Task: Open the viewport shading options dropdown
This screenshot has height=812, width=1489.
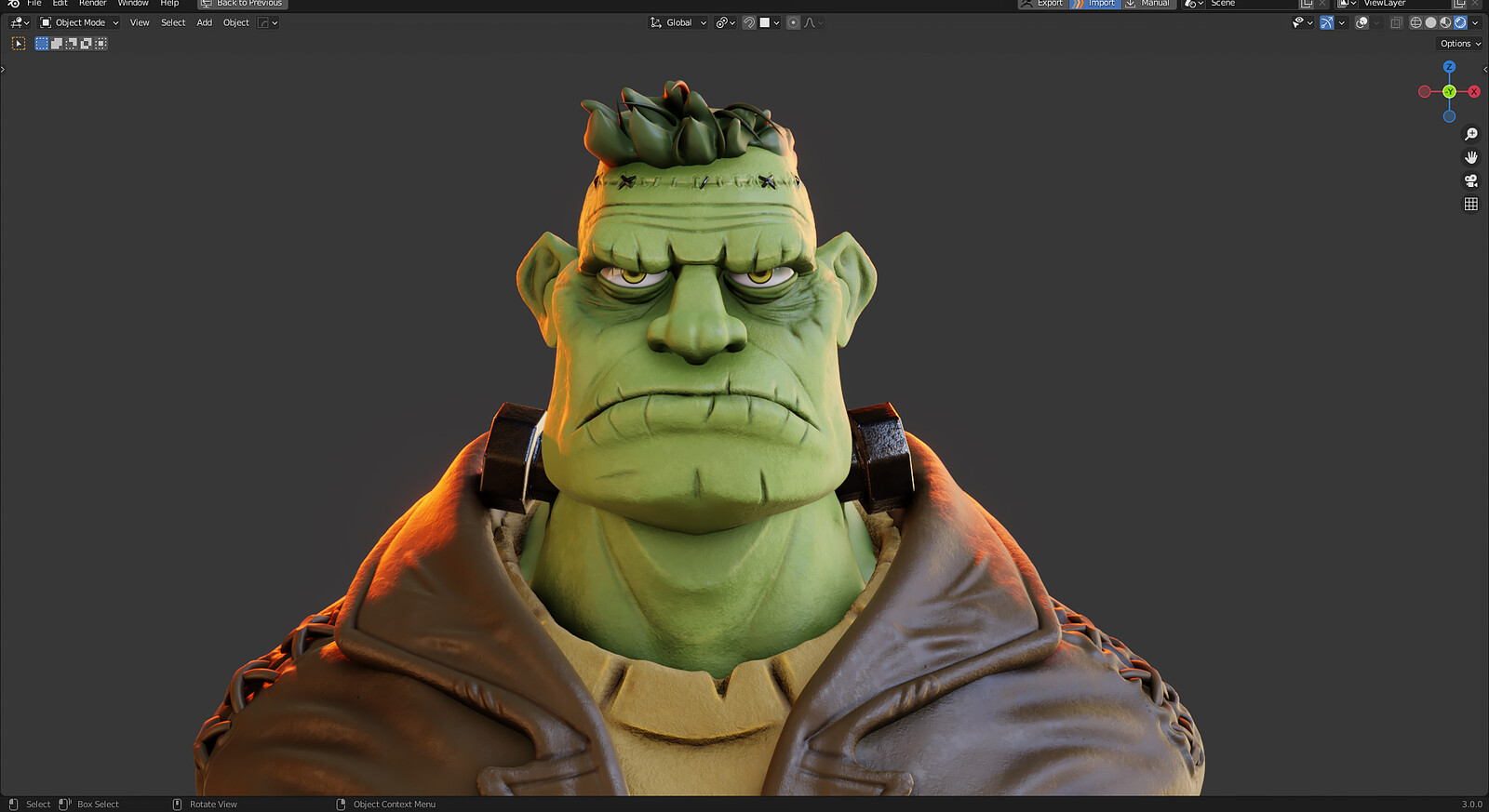Action: coord(1475,22)
